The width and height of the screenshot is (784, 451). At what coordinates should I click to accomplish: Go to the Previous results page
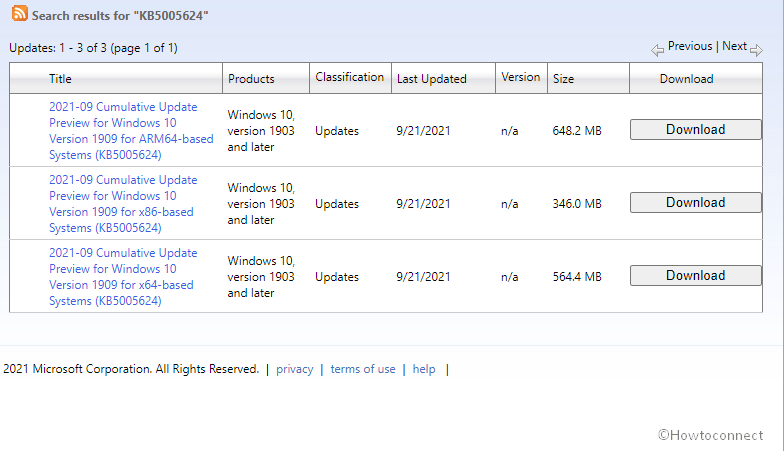(x=689, y=46)
